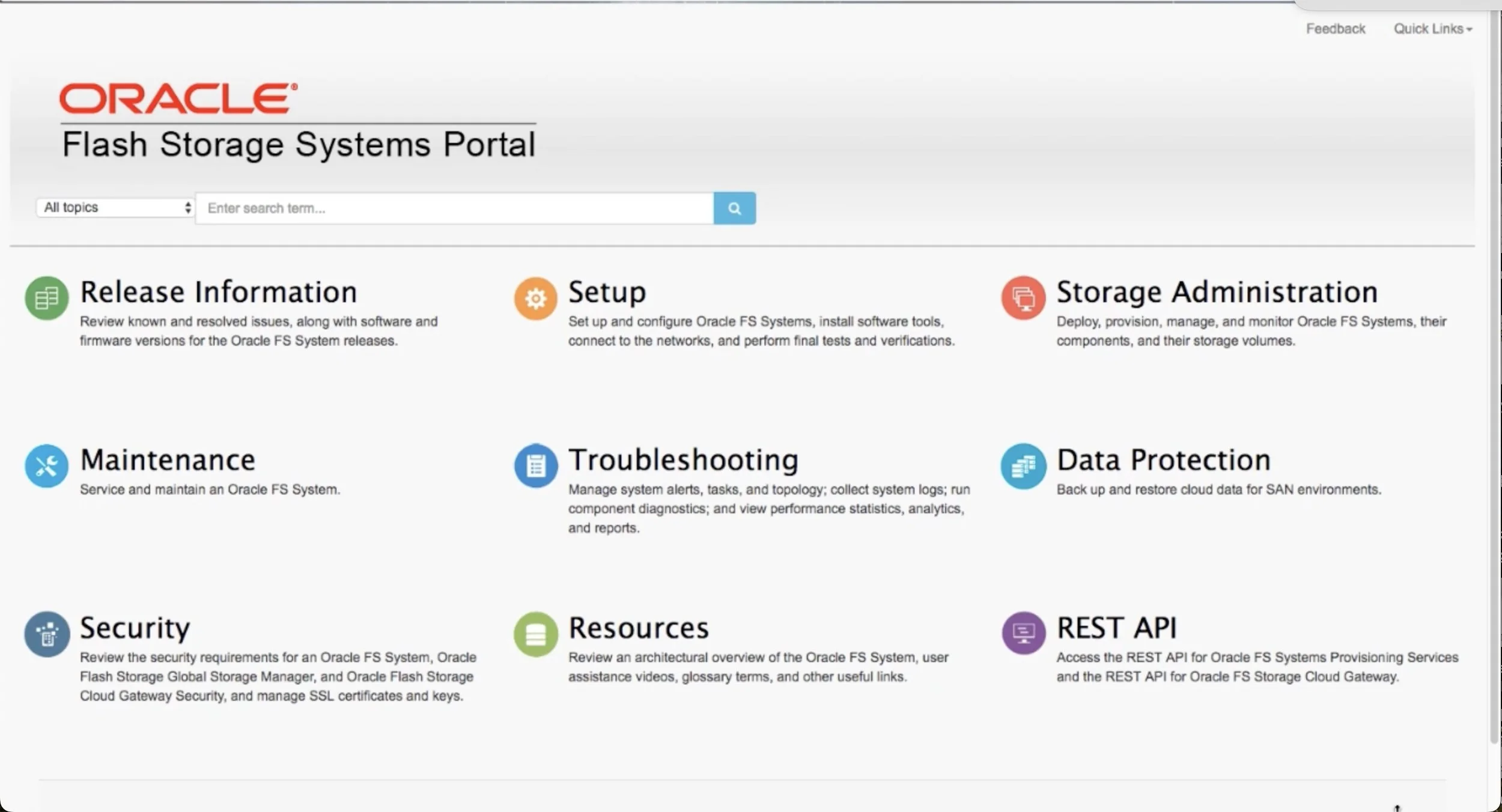Open the Storage Administration heading link
The width and height of the screenshot is (1502, 812).
[x=1217, y=292]
